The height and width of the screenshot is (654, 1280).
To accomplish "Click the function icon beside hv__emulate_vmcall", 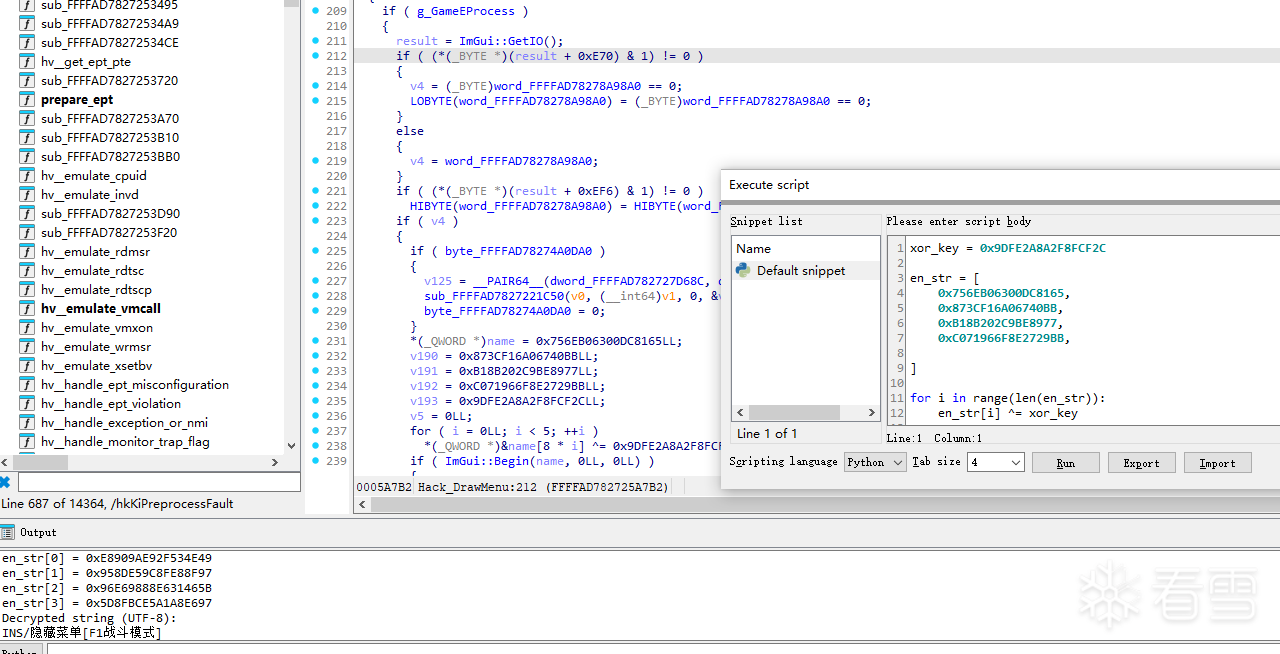I will 26,309.
